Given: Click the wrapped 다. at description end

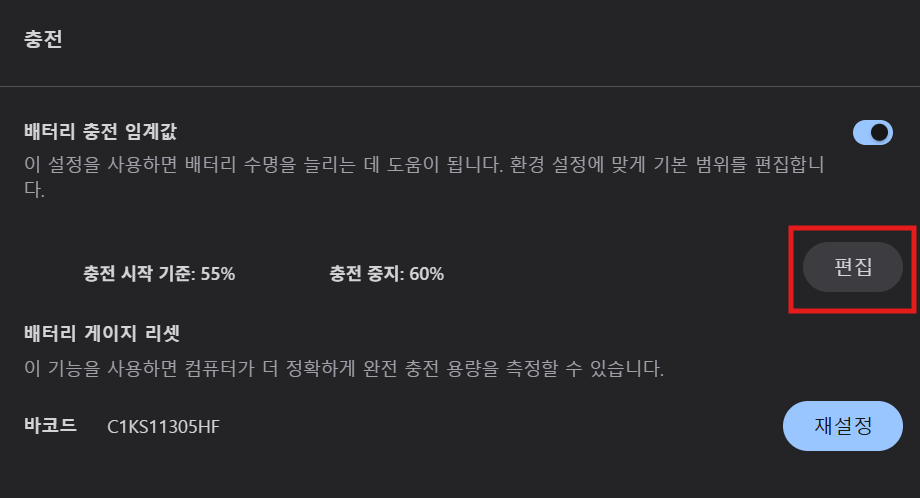Looking at the screenshot, I should tap(34, 187).
